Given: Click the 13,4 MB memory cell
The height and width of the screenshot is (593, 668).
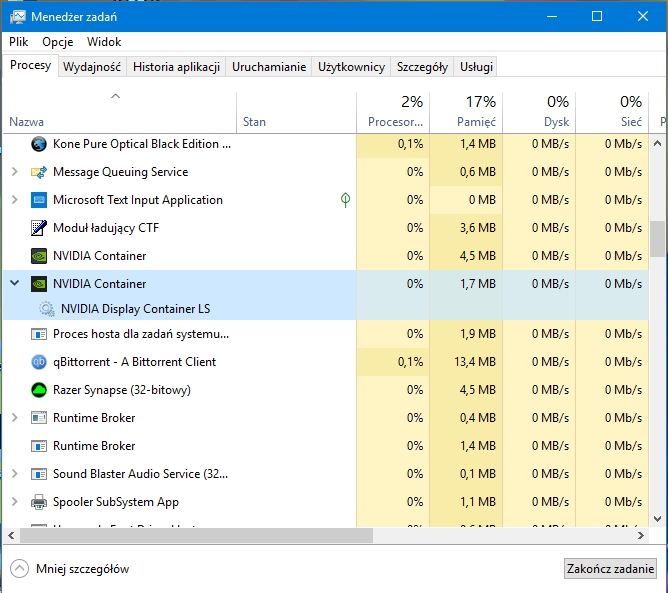Looking at the screenshot, I should [x=466, y=362].
